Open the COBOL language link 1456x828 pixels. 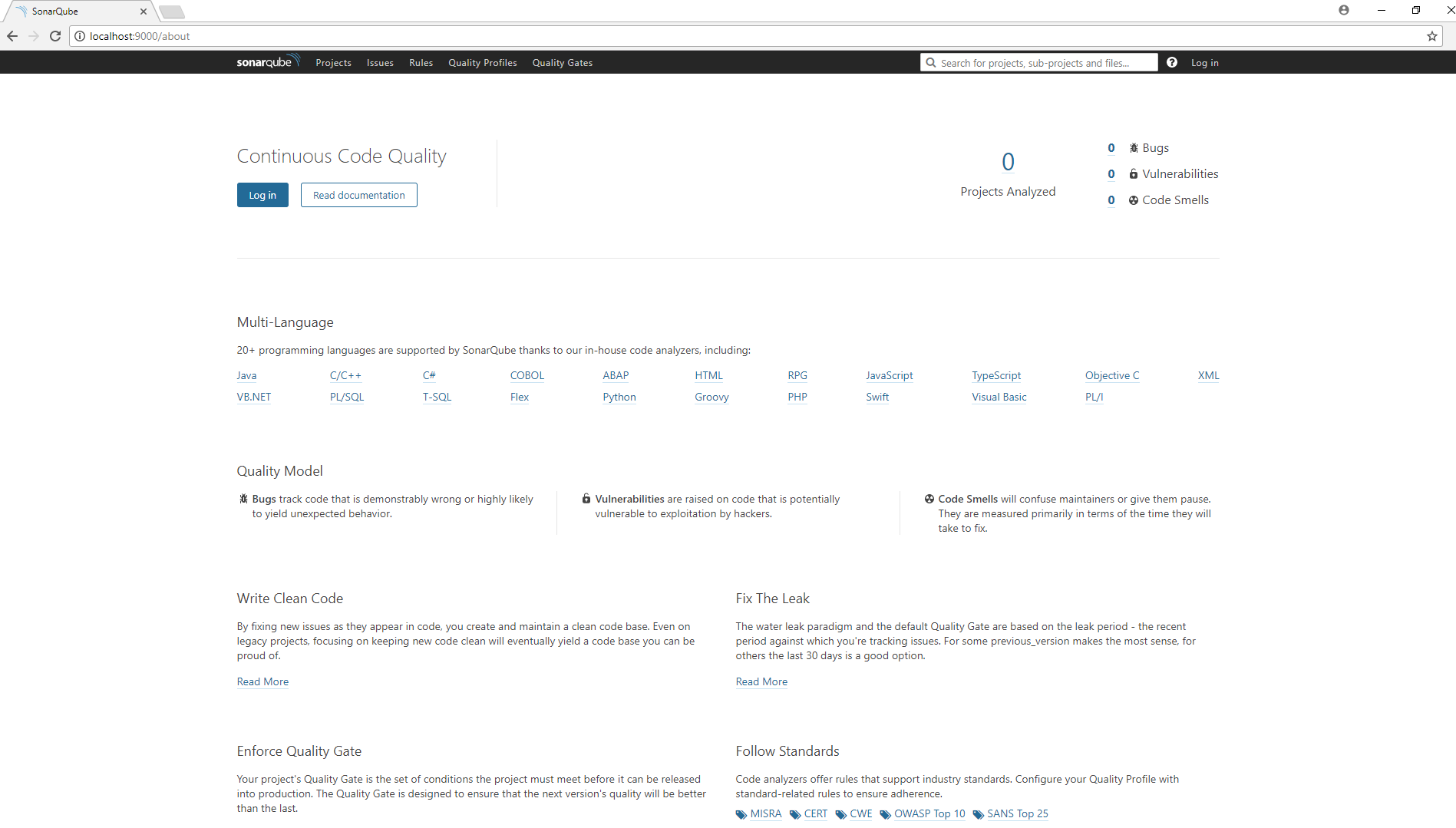527,375
